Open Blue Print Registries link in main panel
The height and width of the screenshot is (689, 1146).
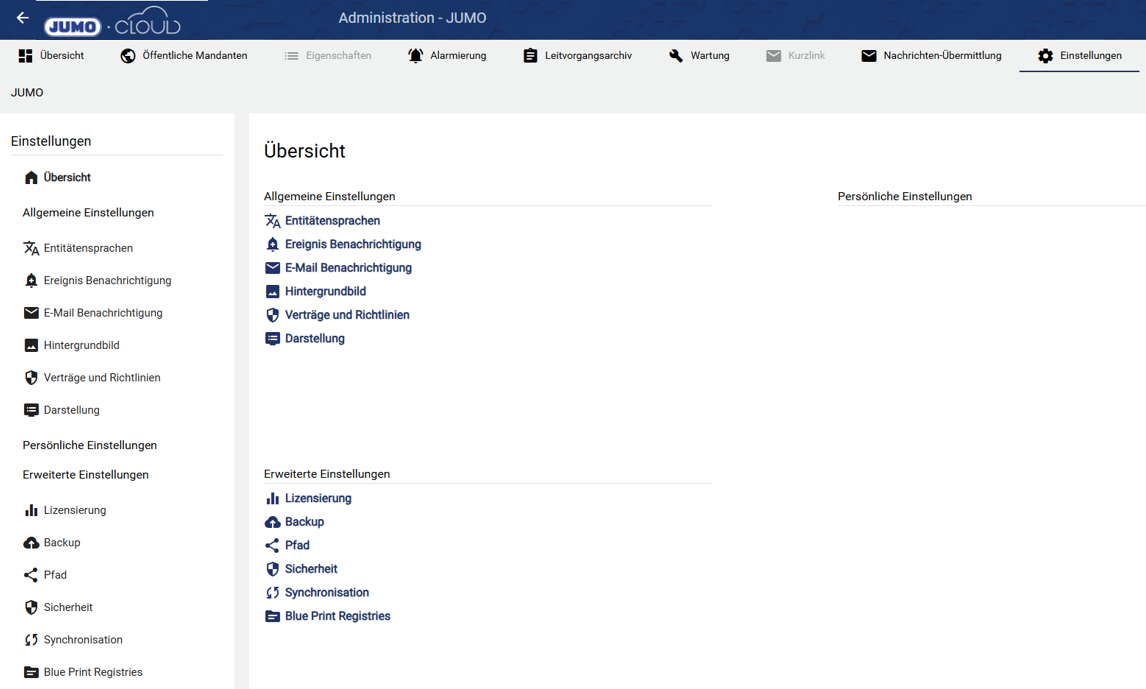[337, 617]
